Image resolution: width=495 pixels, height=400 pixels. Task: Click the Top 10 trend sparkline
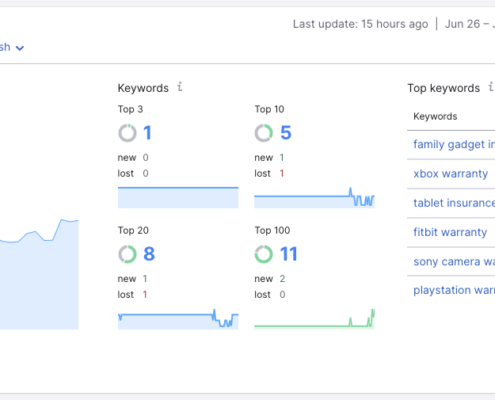(314, 198)
